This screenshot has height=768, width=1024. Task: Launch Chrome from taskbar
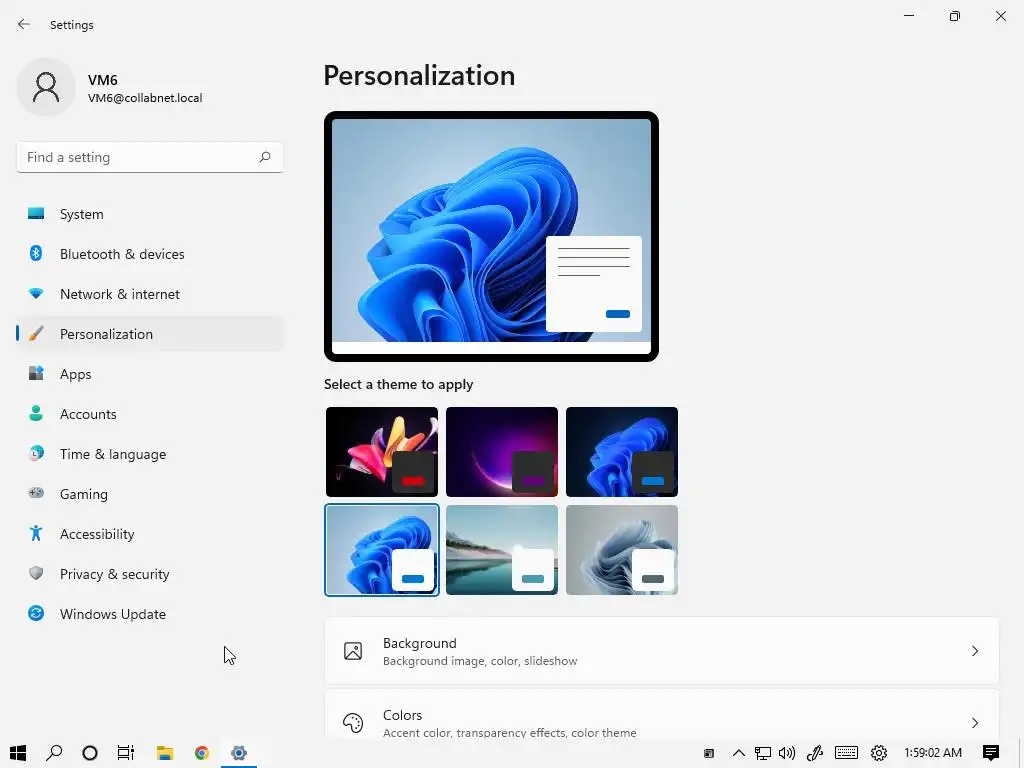[202, 753]
